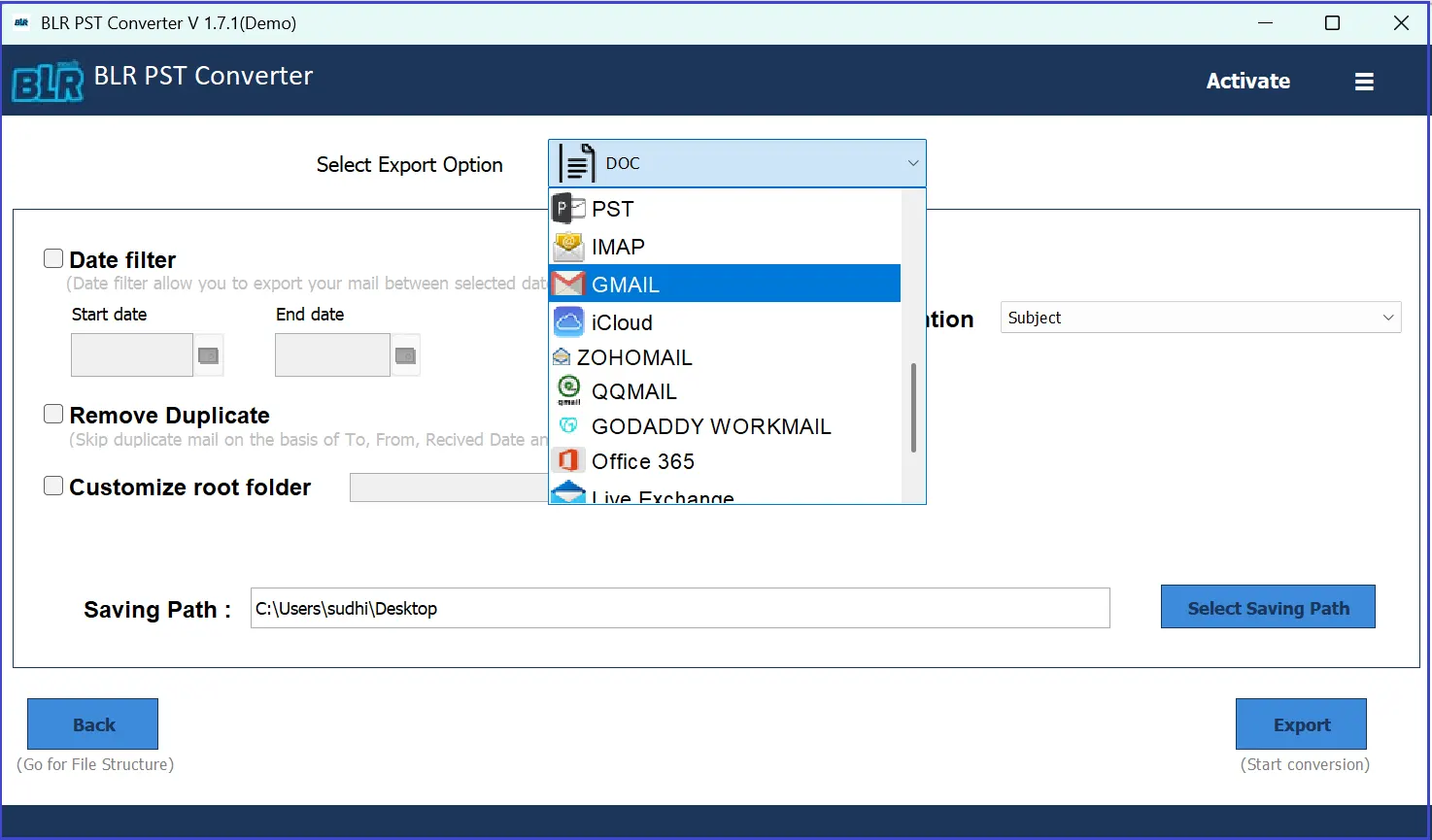Select the iCloud export icon

coord(568,321)
